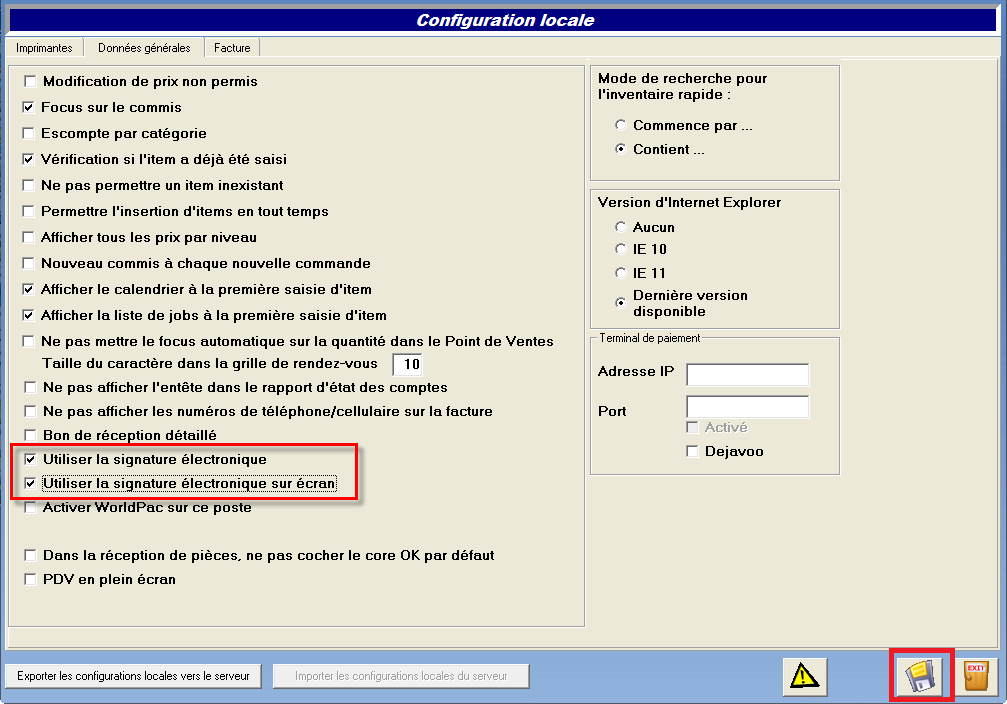The width and height of the screenshot is (1007, 704).
Task: Open the Données générales tab
Action: click(144, 48)
